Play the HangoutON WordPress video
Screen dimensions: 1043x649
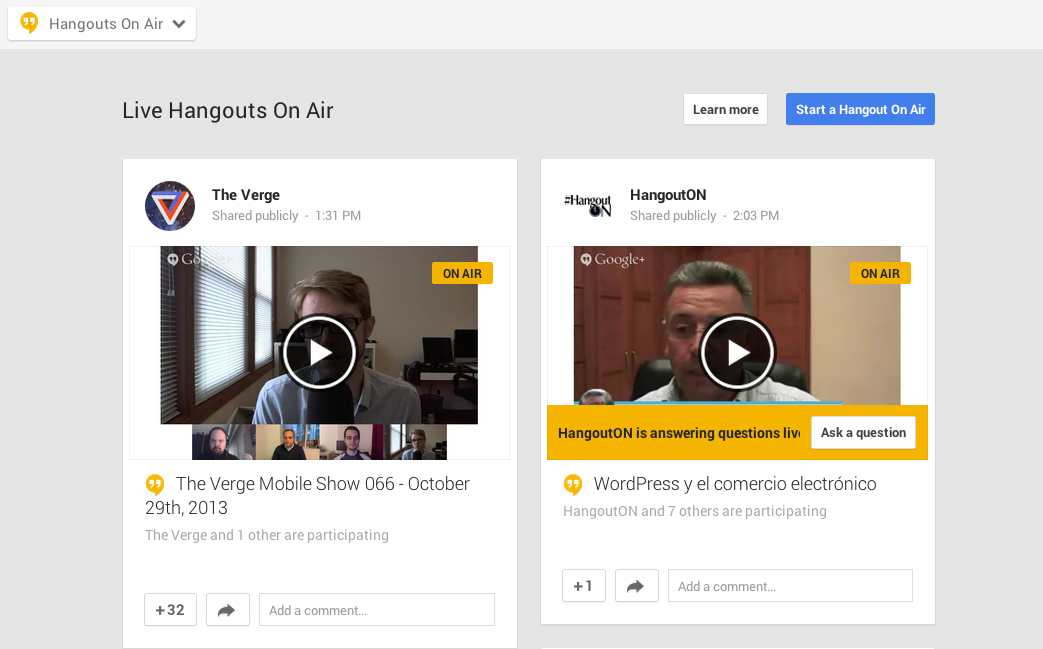[x=737, y=352]
